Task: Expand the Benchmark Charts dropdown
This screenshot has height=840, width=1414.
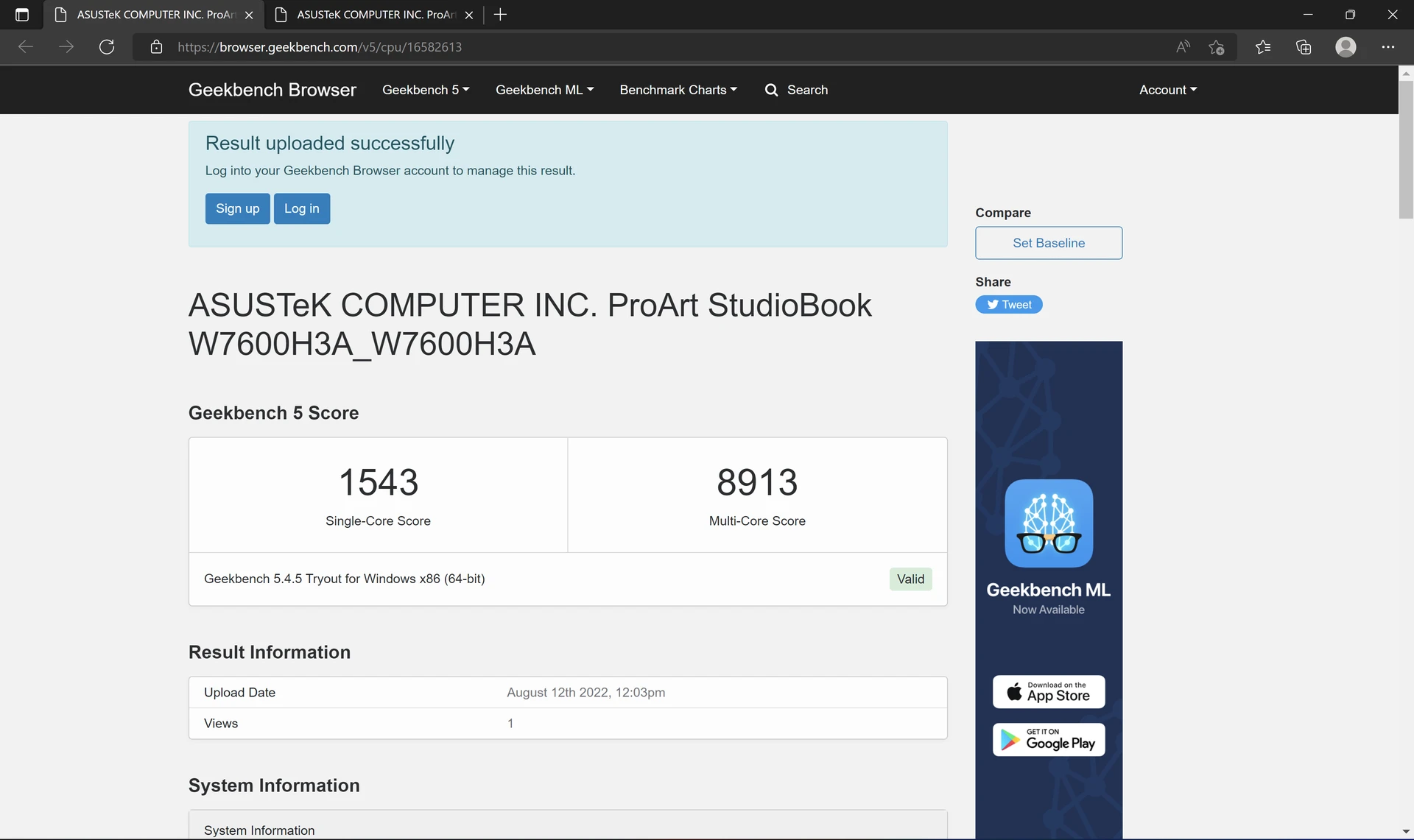Action: tap(678, 90)
